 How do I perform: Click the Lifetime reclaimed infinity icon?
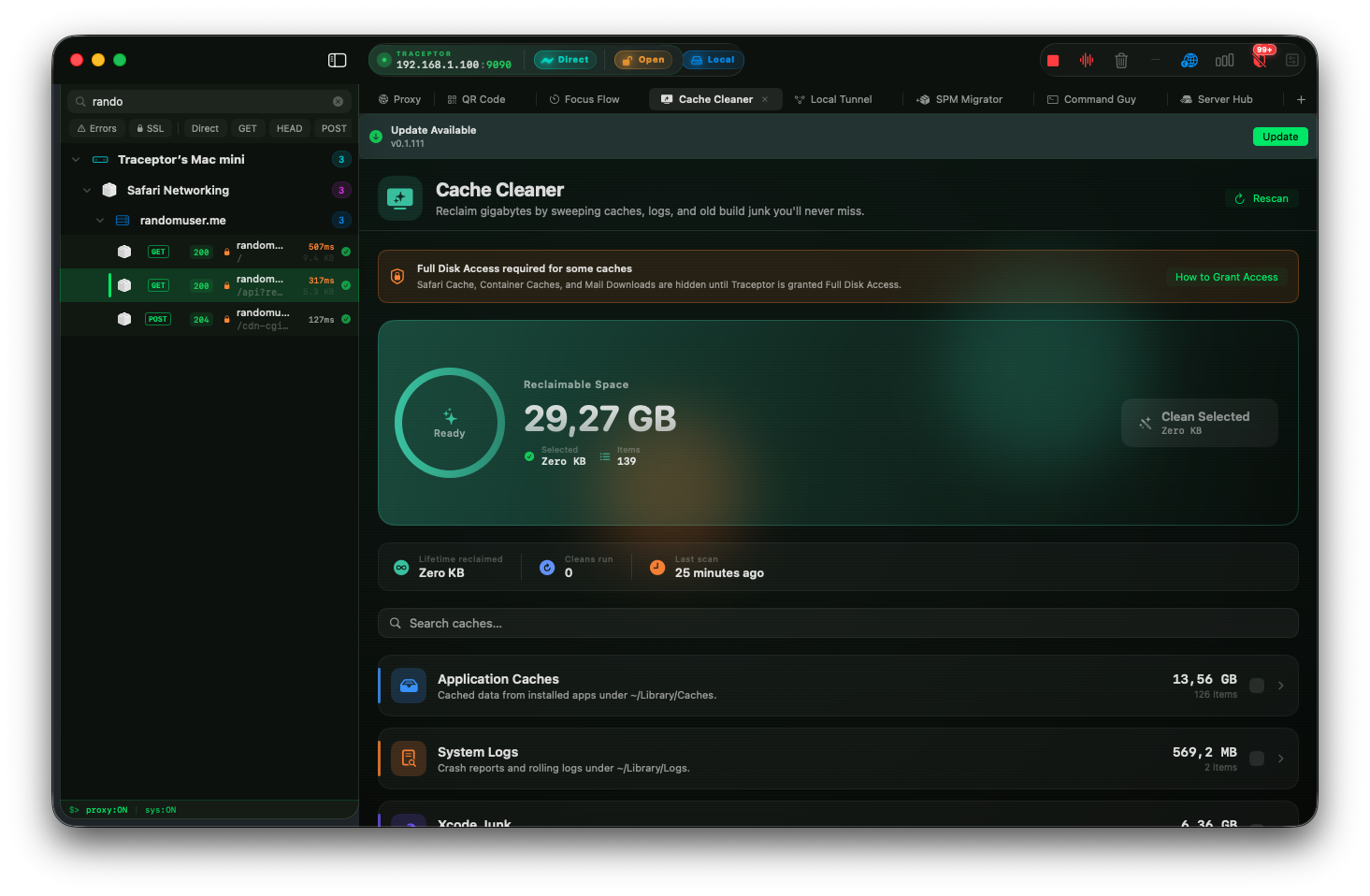401,568
